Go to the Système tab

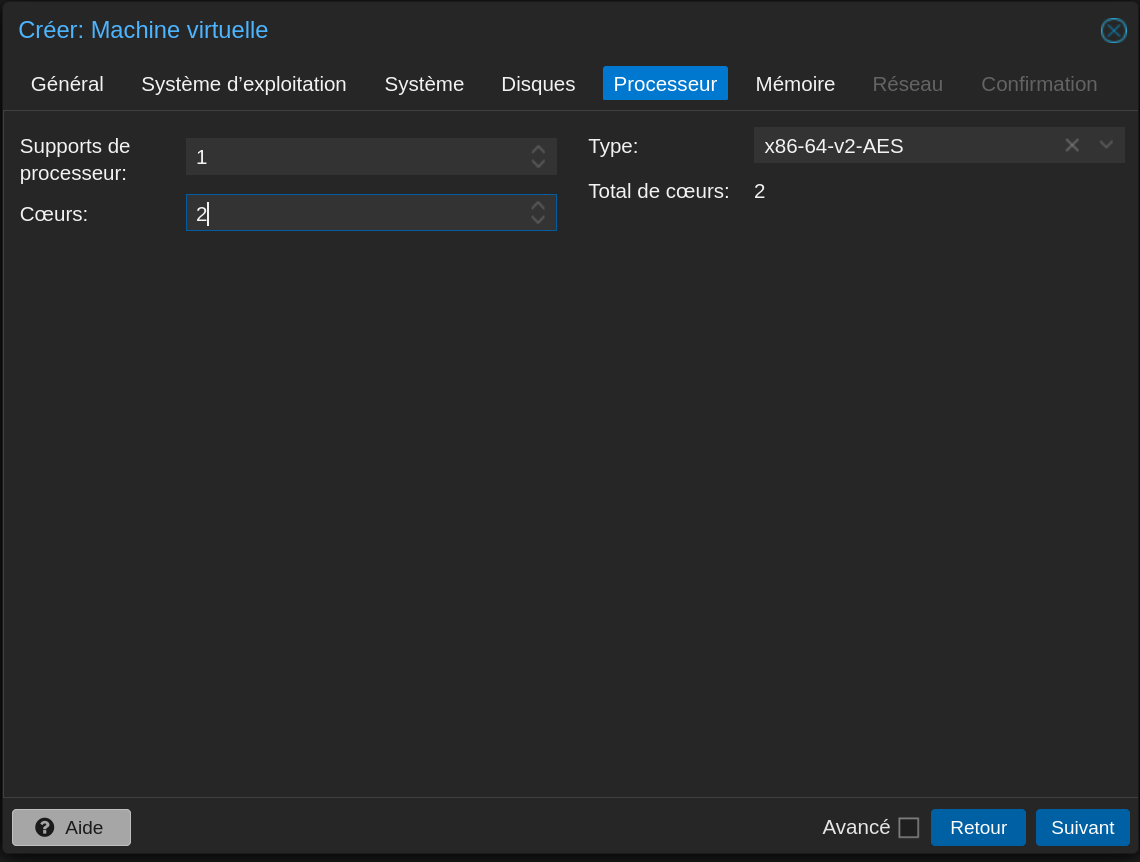click(424, 84)
